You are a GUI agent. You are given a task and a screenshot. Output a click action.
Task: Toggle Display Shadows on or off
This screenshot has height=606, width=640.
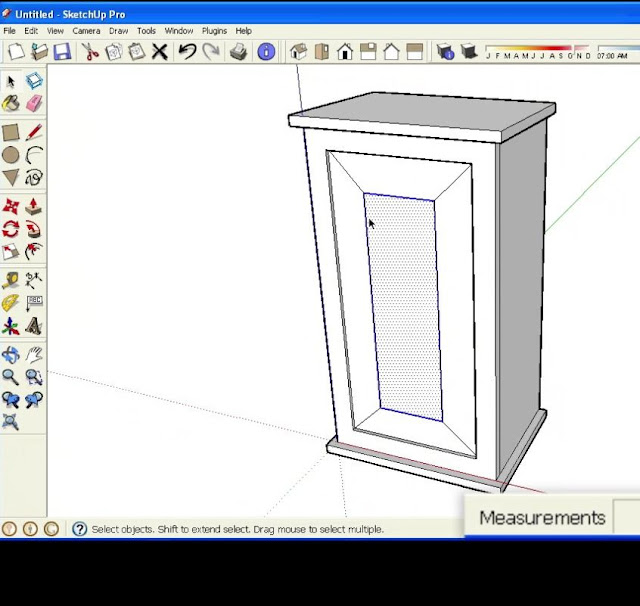coord(469,52)
